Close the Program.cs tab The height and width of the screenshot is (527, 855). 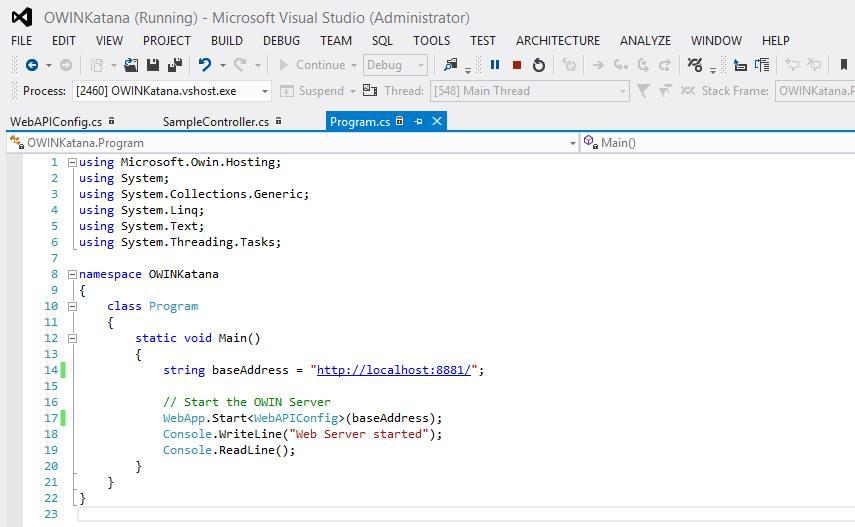click(437, 121)
